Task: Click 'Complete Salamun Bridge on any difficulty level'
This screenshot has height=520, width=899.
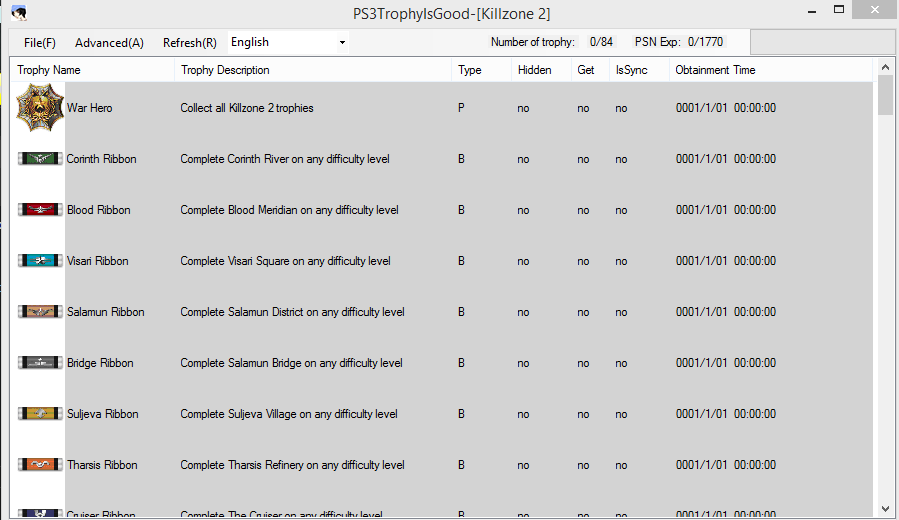Action: (291, 363)
